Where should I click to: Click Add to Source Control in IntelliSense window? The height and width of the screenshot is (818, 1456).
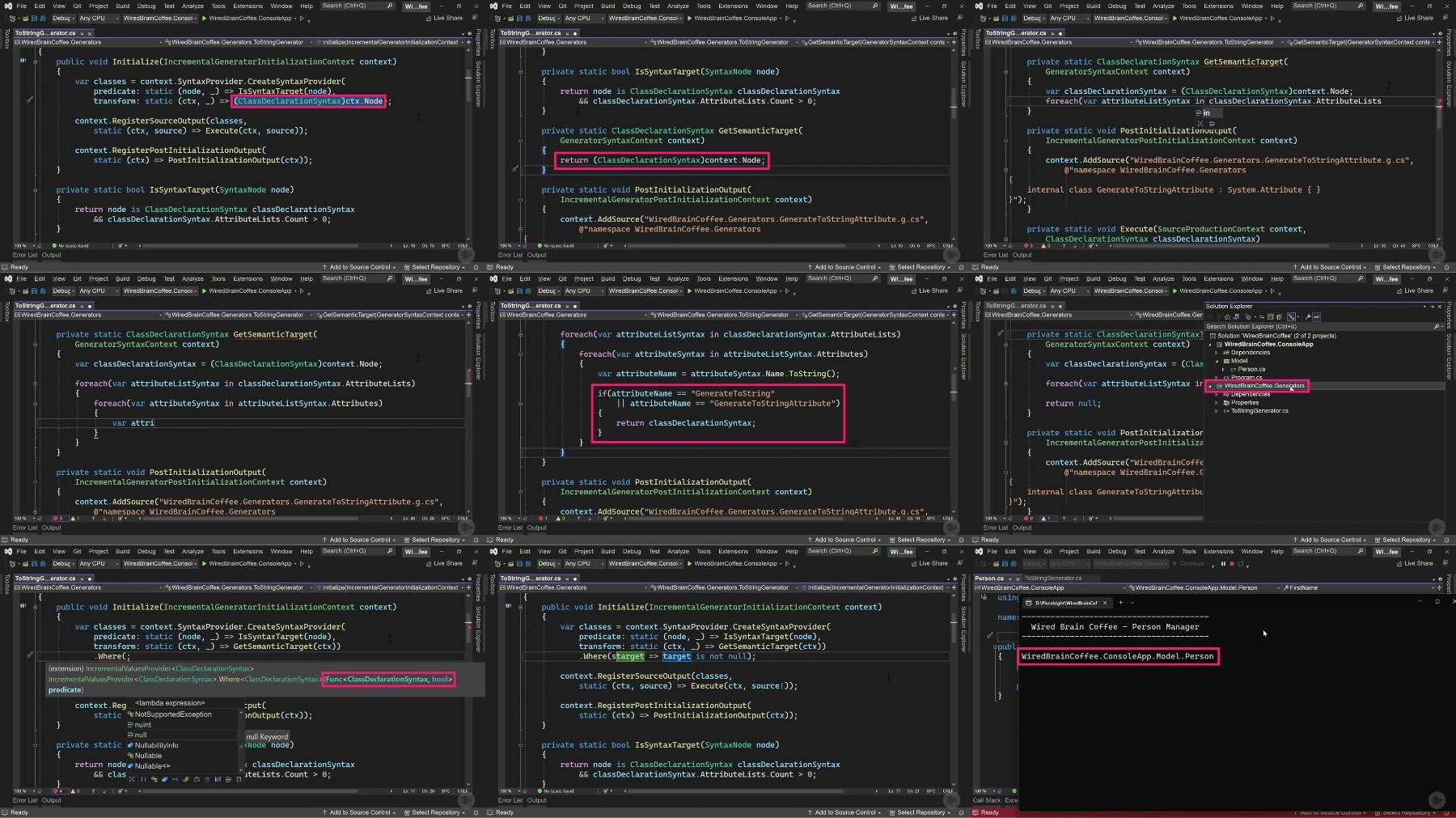pos(359,812)
